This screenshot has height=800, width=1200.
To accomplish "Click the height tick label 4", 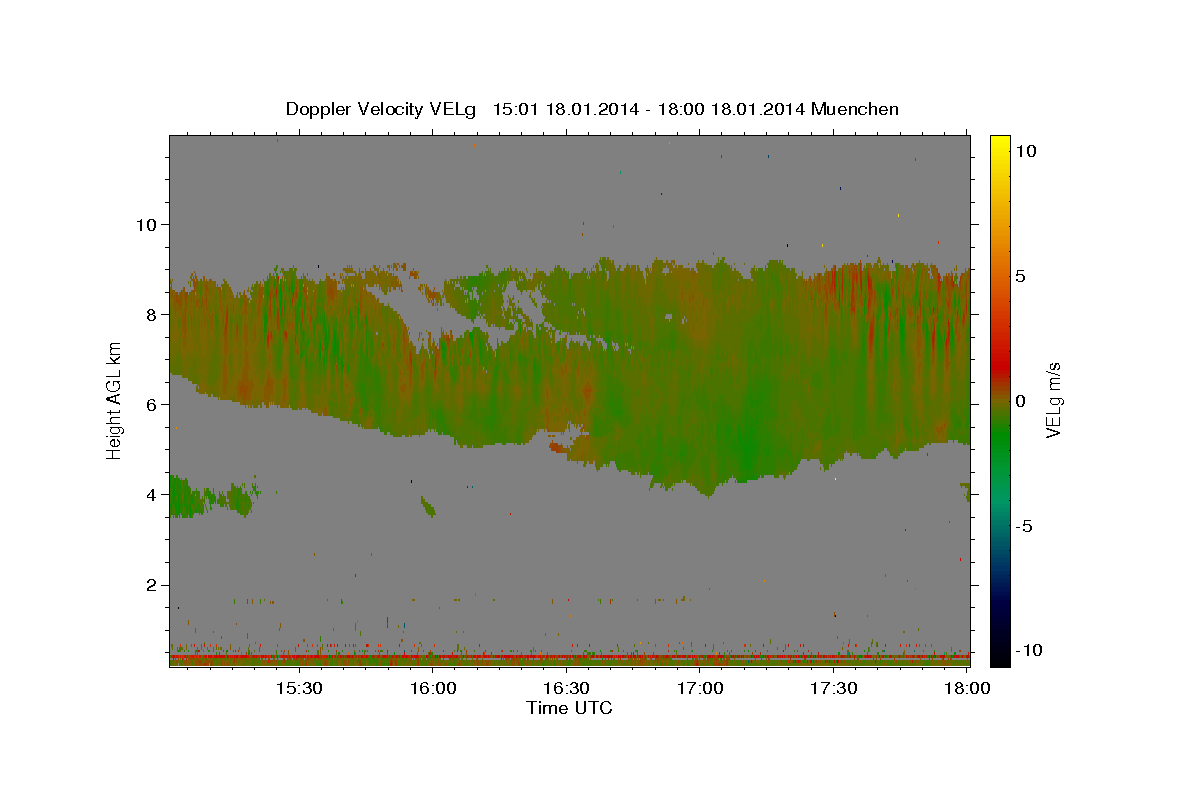I will (150, 494).
